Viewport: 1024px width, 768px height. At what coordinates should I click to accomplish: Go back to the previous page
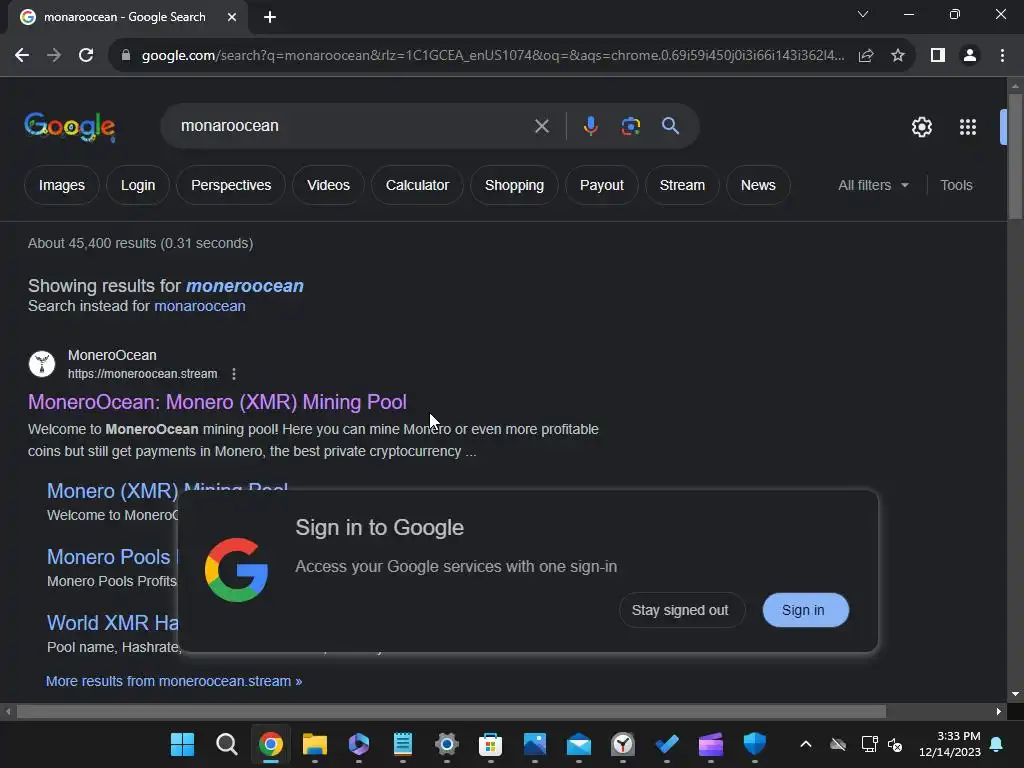point(22,56)
